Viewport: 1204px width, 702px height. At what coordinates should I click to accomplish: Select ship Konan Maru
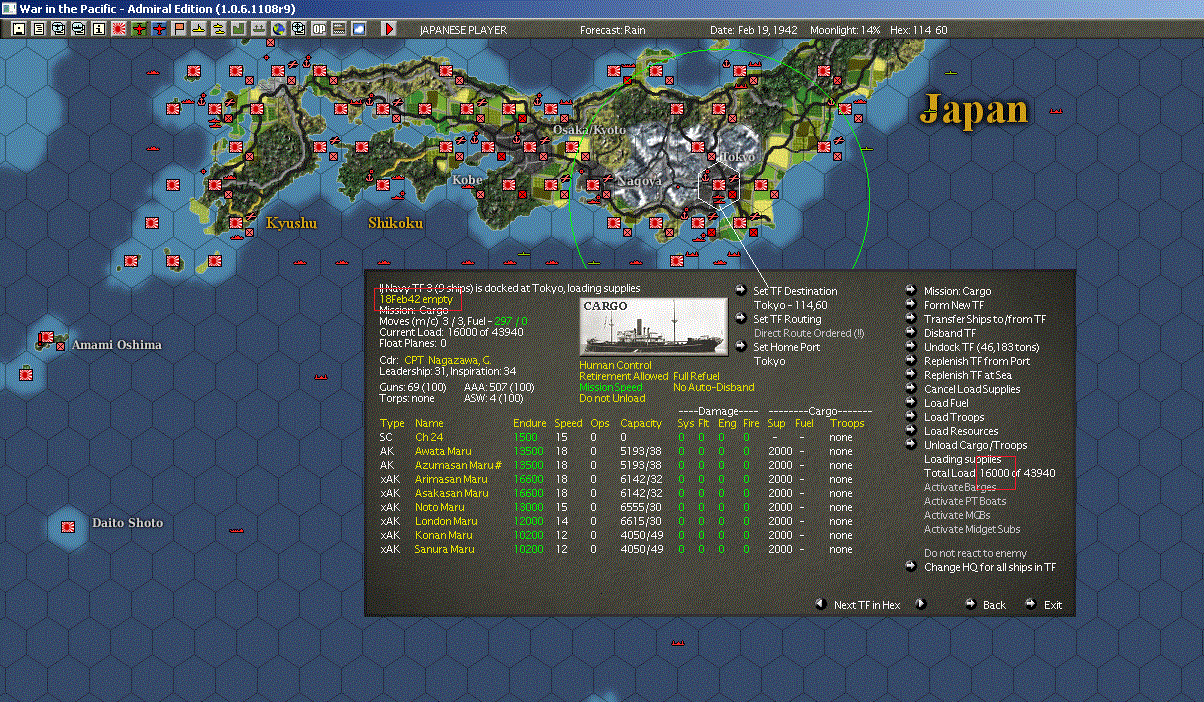tap(445, 535)
